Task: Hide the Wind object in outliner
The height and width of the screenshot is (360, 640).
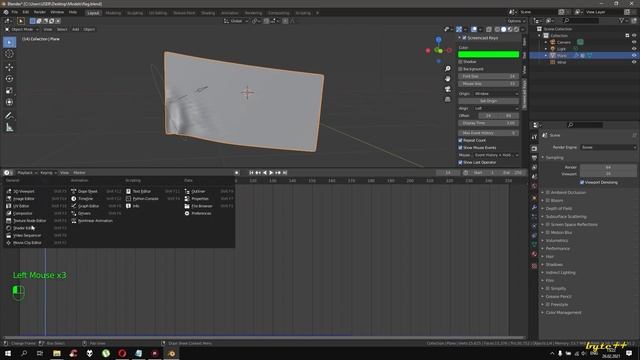Action: click(x=634, y=62)
